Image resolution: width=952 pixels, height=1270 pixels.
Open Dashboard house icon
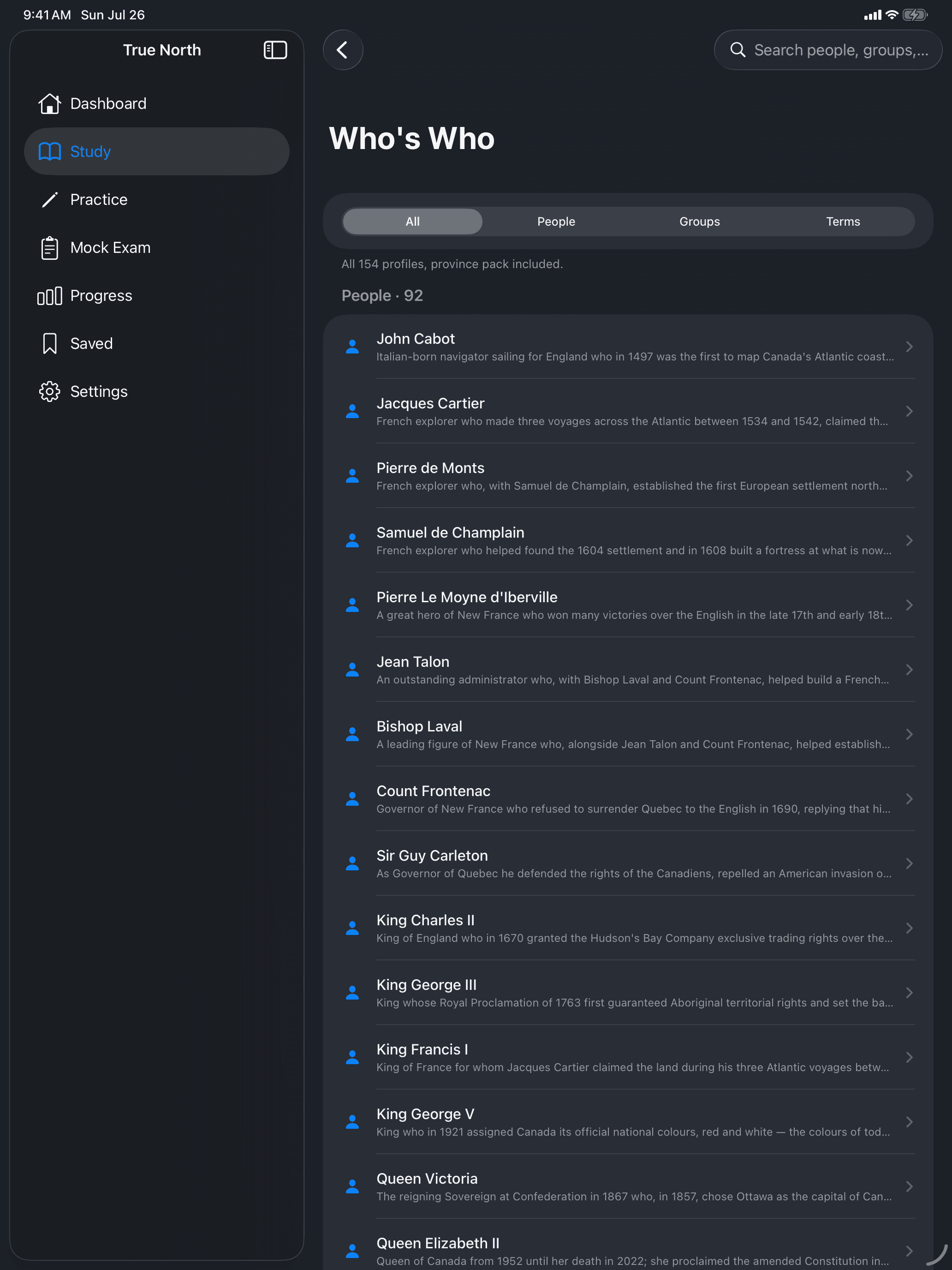49,103
